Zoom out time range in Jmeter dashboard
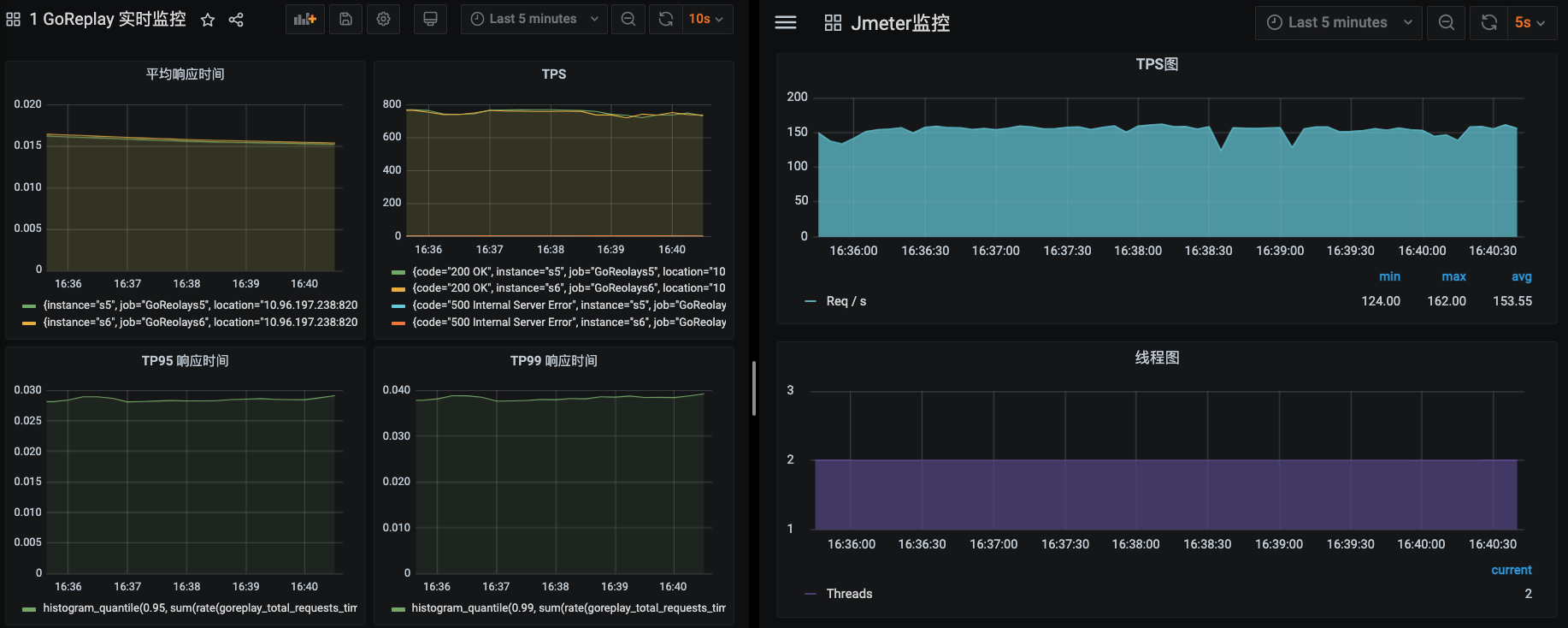The width and height of the screenshot is (1568, 628). click(1447, 22)
